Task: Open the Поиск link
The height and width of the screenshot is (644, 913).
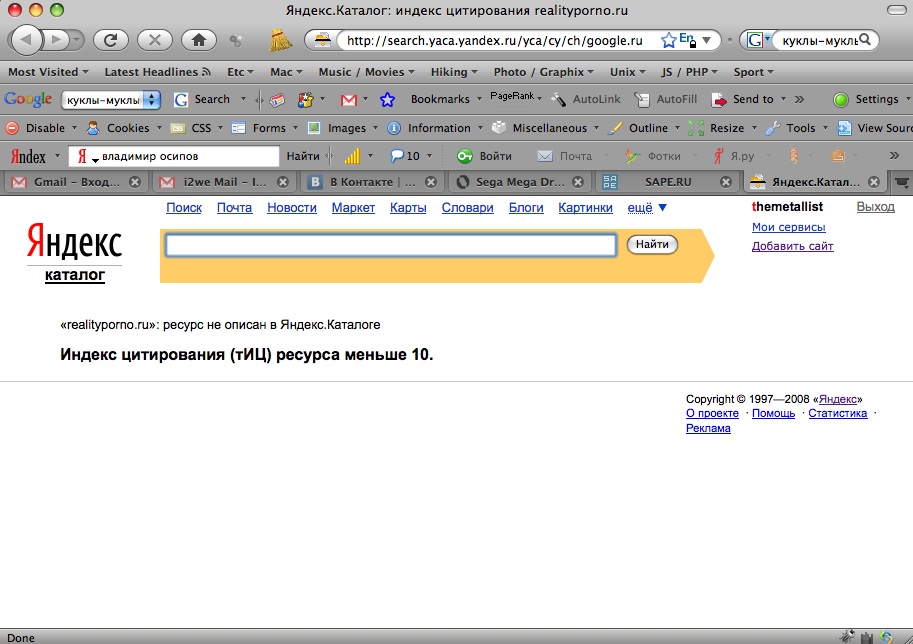Action: pos(184,208)
